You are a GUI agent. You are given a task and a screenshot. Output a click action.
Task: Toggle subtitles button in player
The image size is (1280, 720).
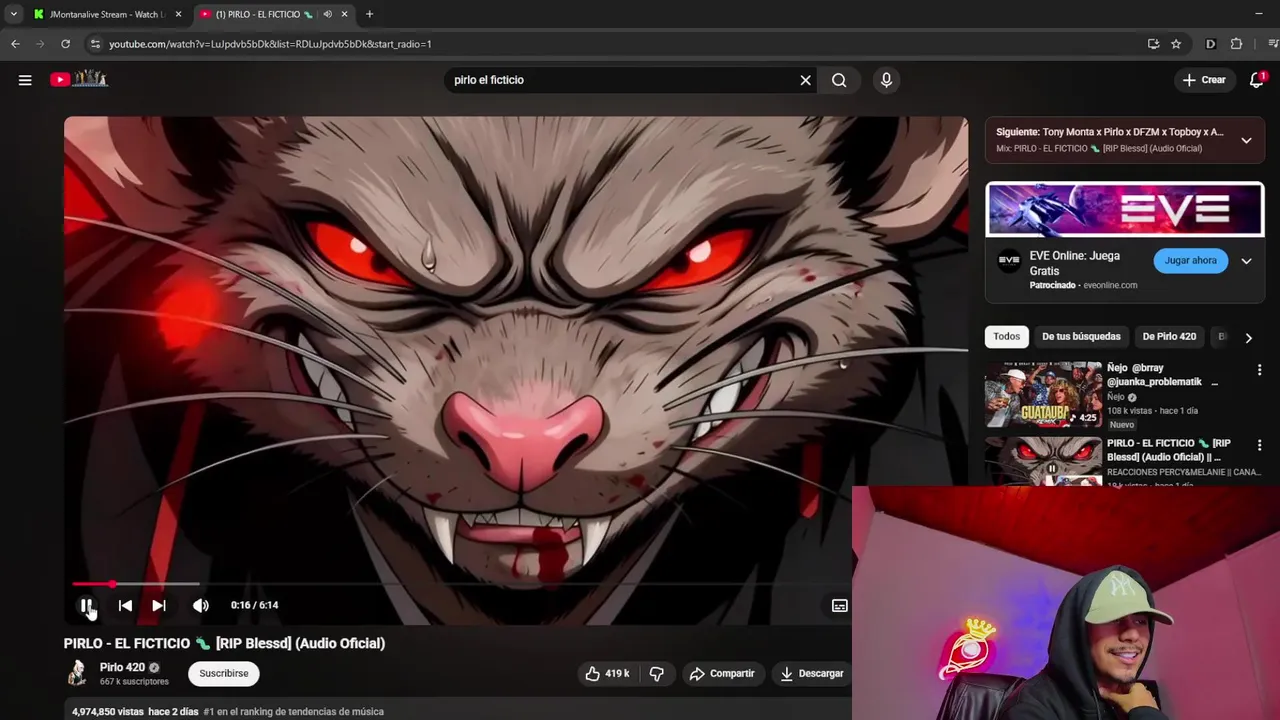point(840,605)
